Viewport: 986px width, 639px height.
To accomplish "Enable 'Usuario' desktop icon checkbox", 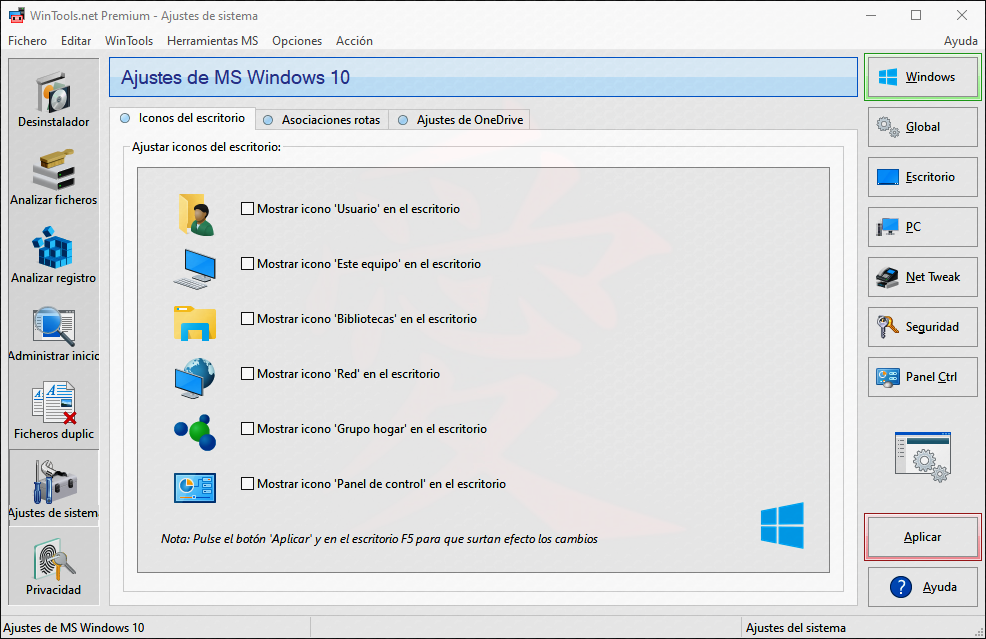I will 248,208.
